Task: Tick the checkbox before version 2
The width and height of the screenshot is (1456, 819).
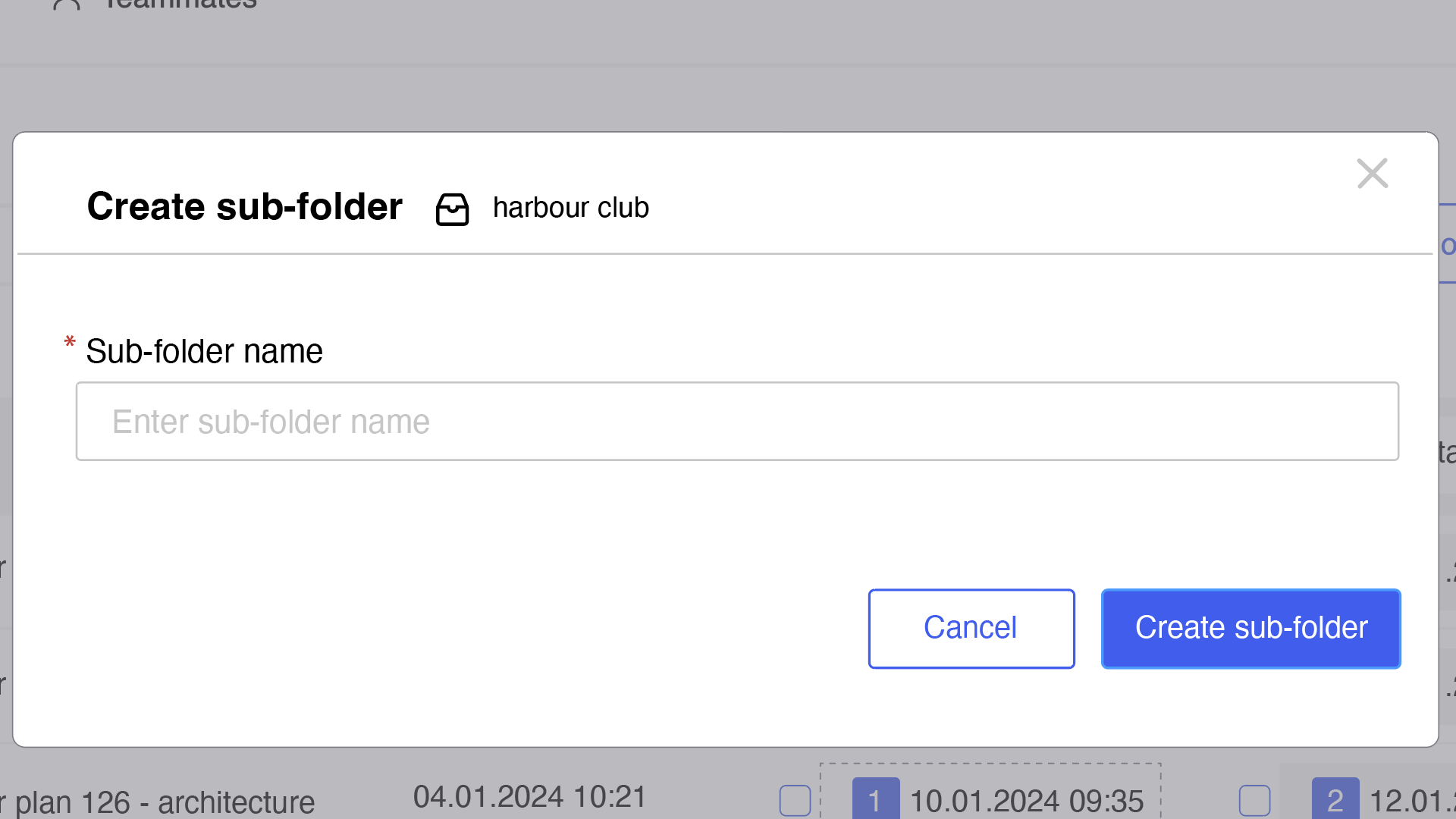Action: tap(1254, 801)
